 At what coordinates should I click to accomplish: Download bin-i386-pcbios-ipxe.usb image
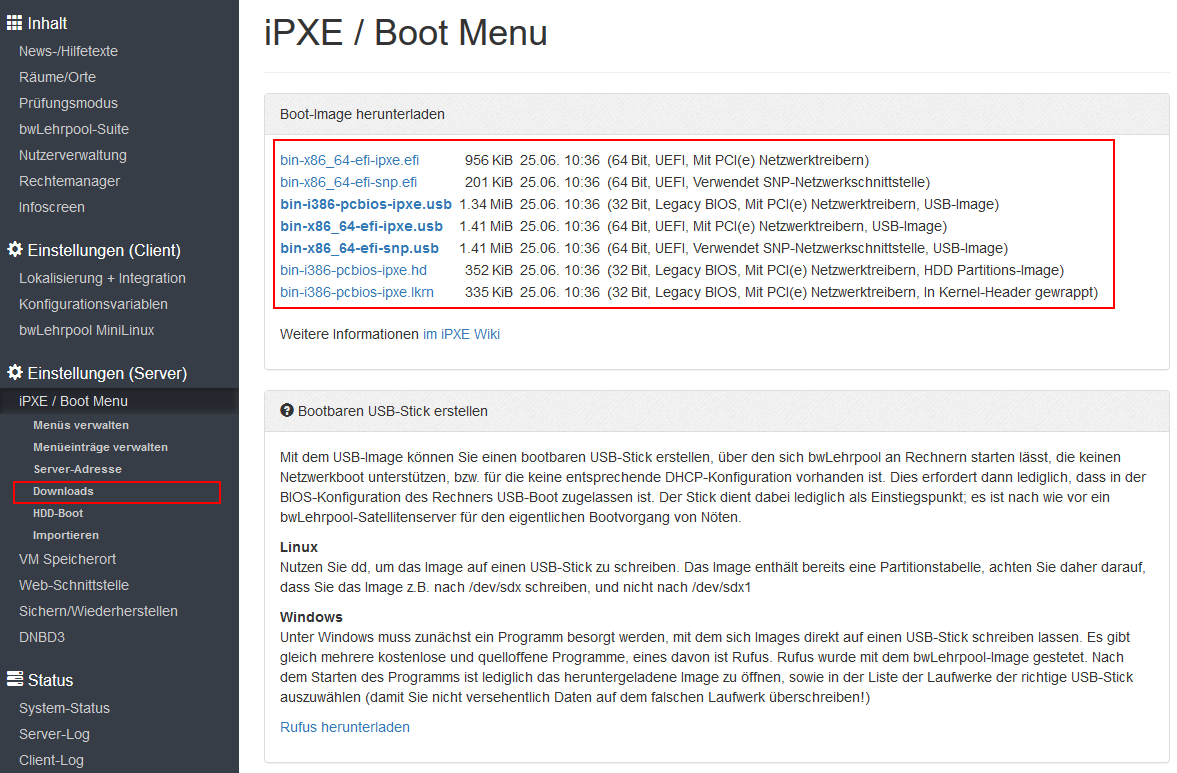click(365, 204)
